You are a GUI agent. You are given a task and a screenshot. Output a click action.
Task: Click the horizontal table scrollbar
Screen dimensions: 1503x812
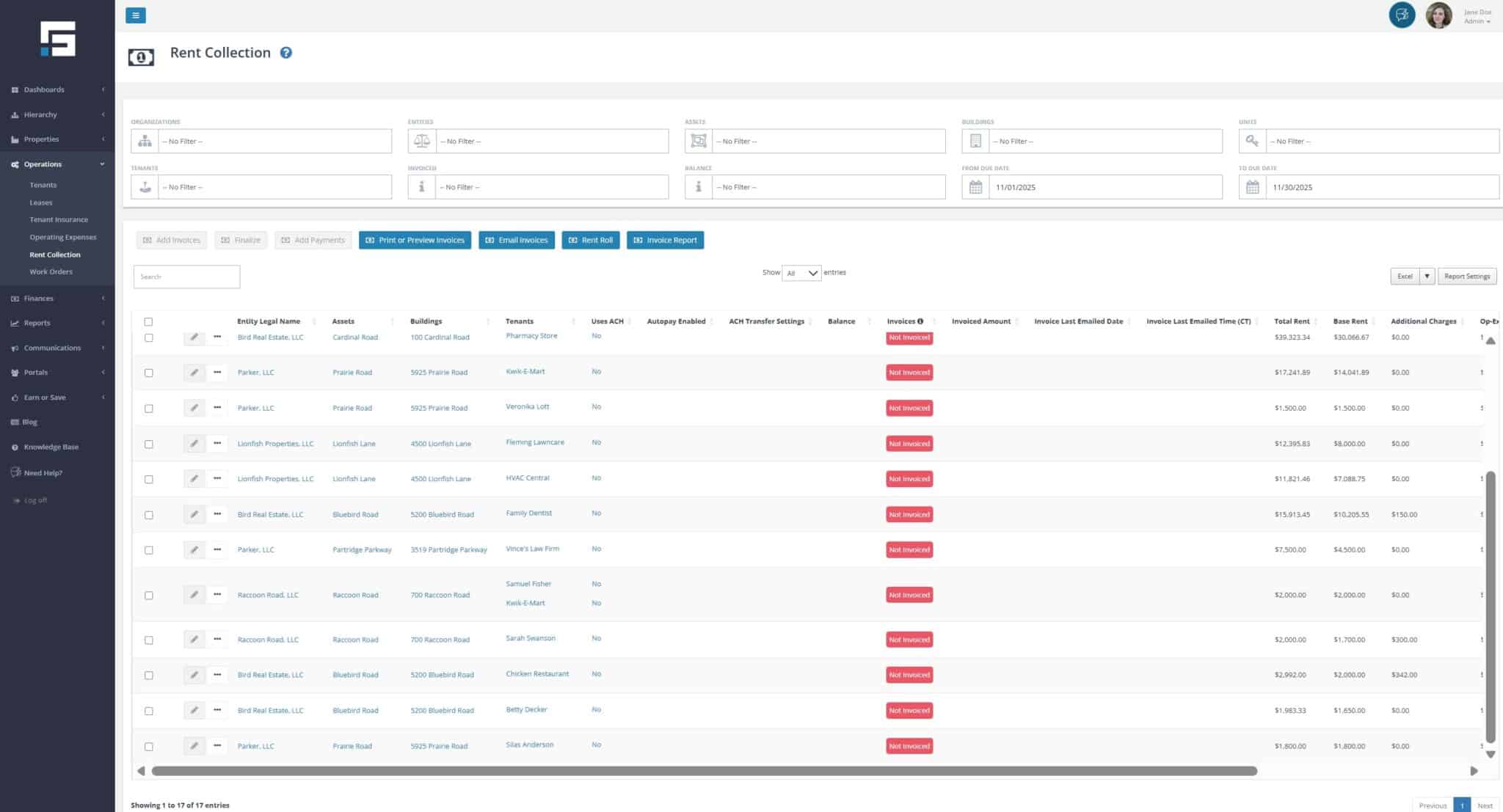[703, 771]
